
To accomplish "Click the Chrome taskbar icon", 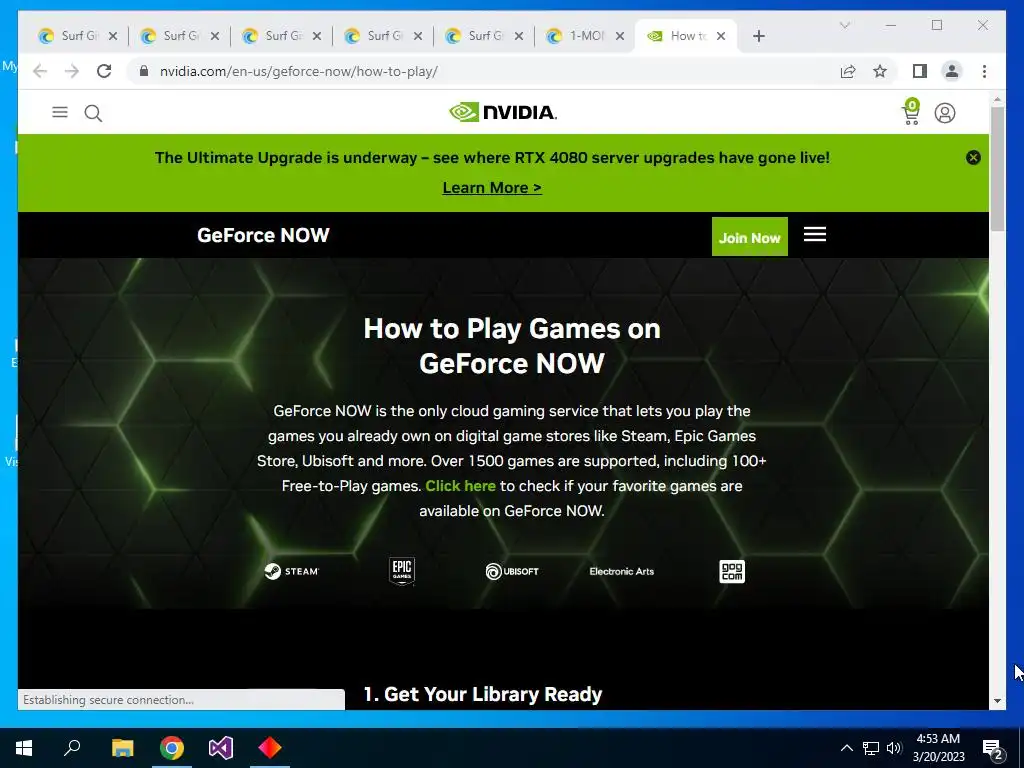I will pyautogui.click(x=172, y=748).
